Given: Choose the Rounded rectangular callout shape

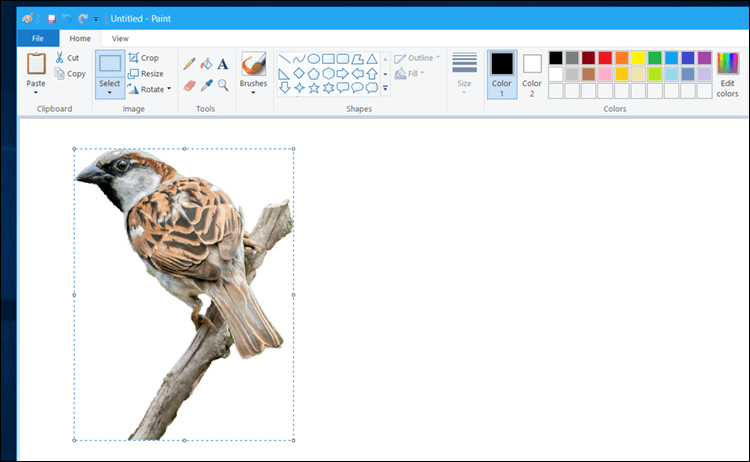Looking at the screenshot, I should (342, 88).
